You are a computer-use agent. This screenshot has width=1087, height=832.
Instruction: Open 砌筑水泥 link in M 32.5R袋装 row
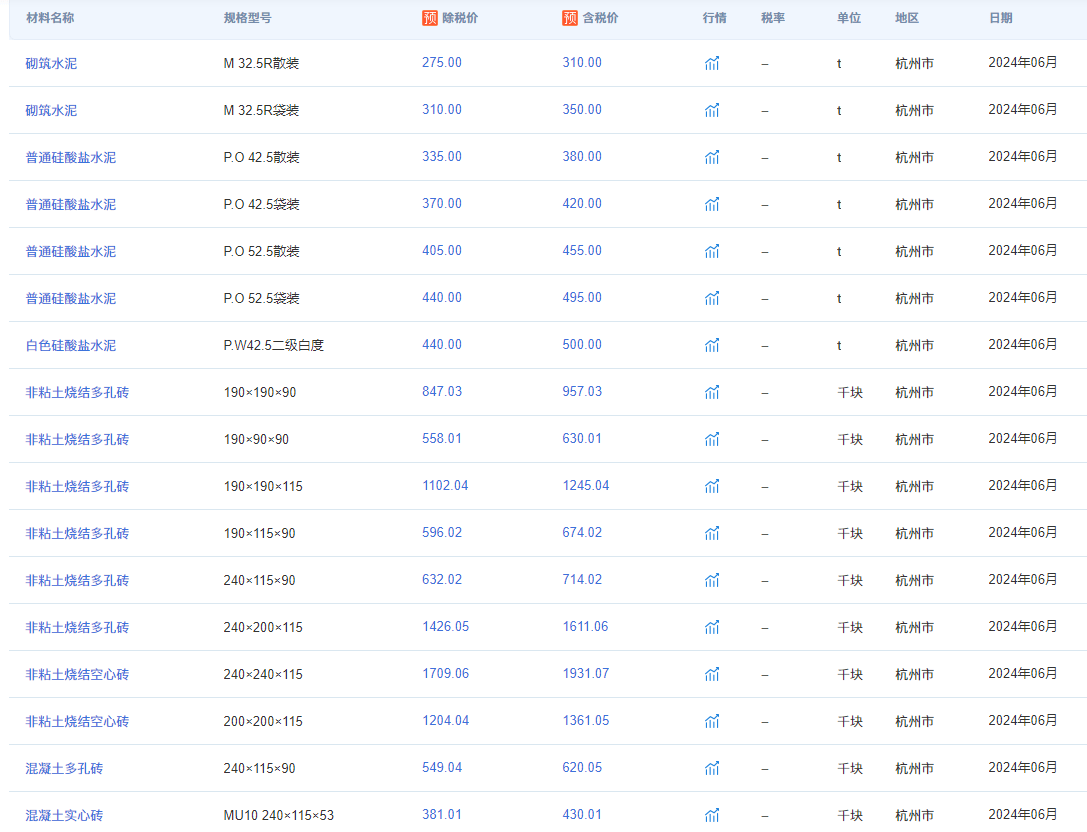[x=51, y=110]
